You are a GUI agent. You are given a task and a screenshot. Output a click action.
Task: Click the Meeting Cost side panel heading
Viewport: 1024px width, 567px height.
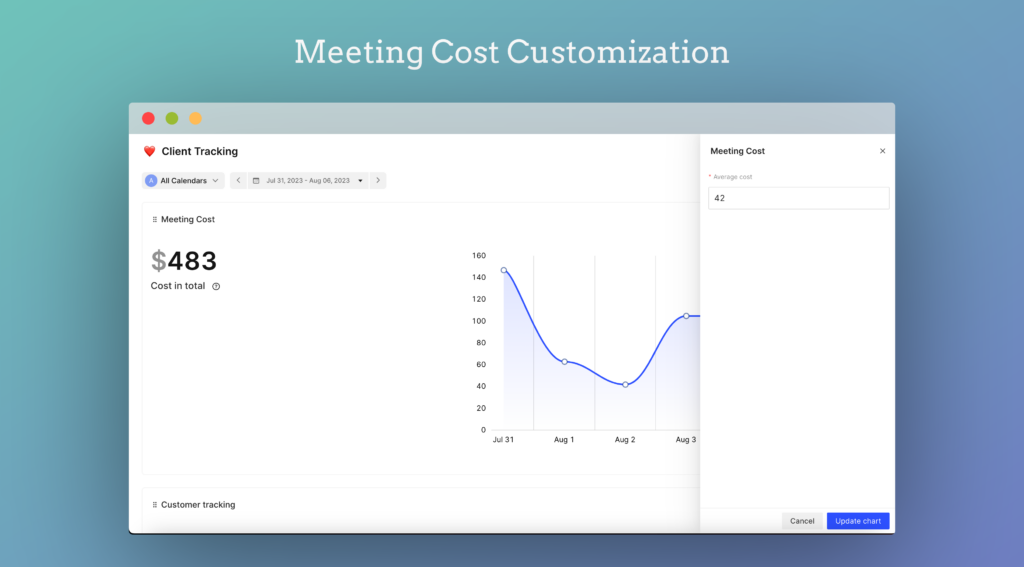click(737, 151)
